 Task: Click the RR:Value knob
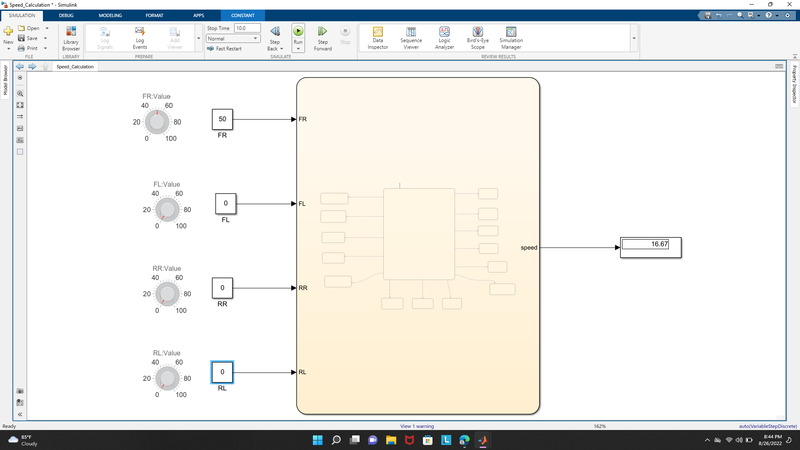pyautogui.click(x=167, y=294)
